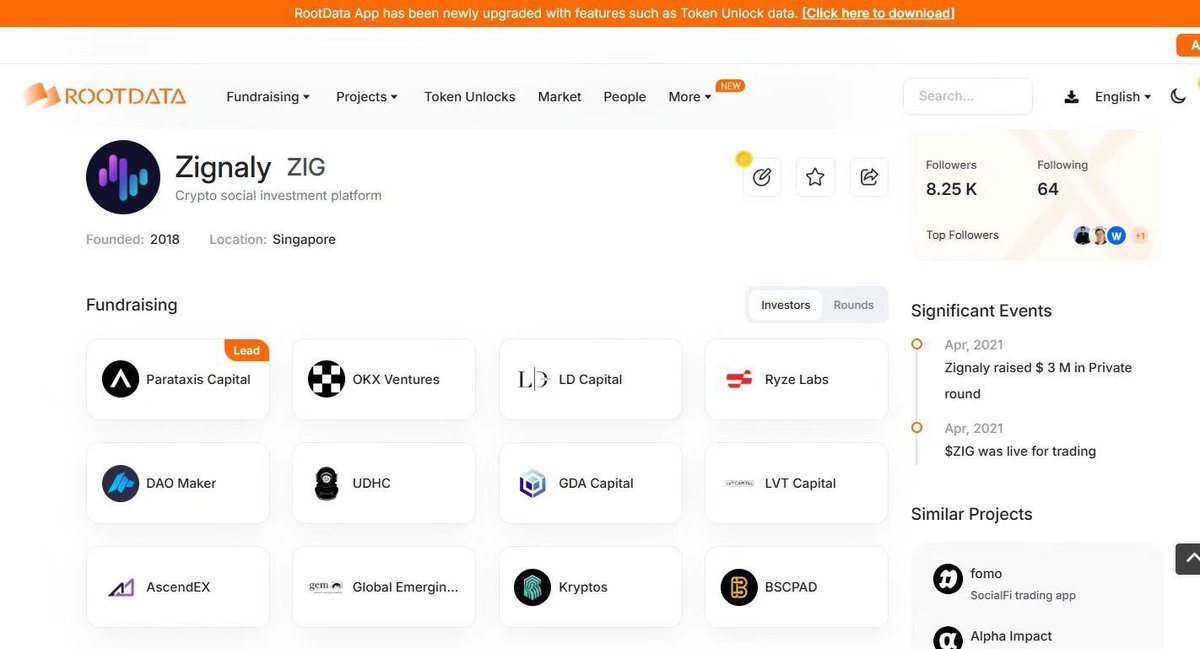Click the download app icon
The image size is (1200, 649).
[1071, 97]
